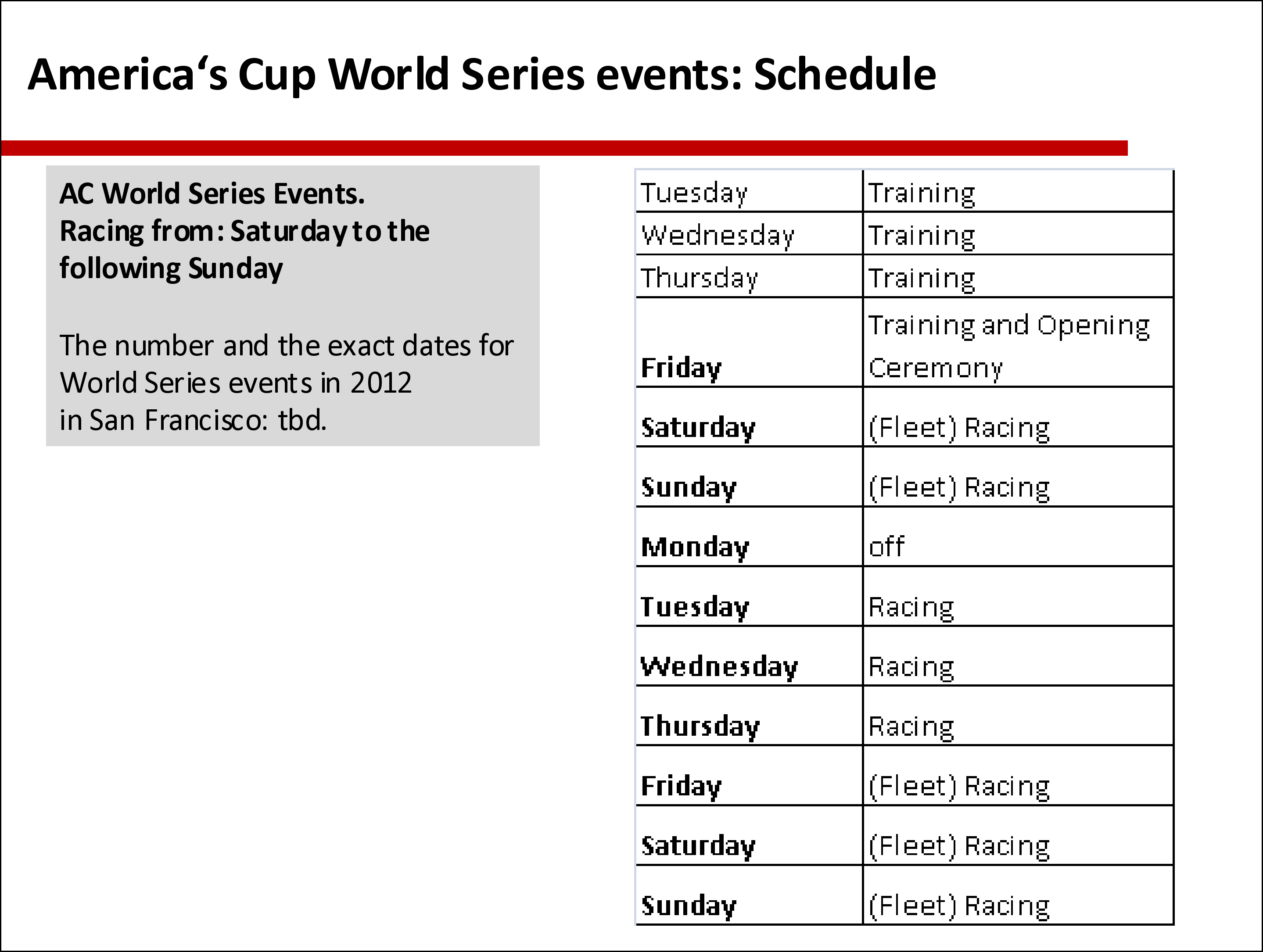Click the 'in San Francisco: tbd.' text line

tap(193, 419)
